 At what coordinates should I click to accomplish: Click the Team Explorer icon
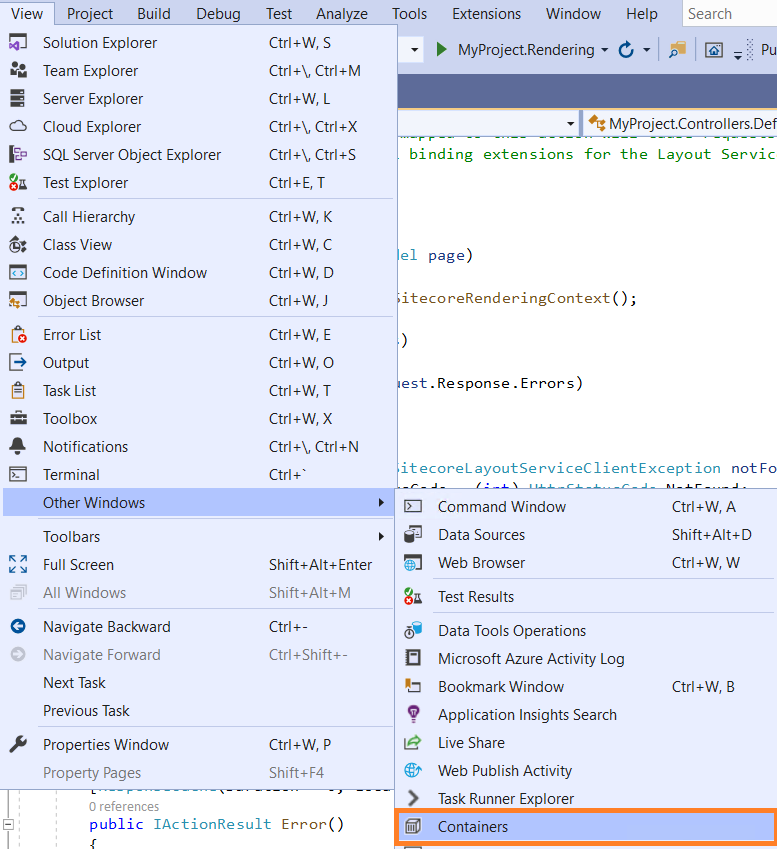tap(18, 70)
